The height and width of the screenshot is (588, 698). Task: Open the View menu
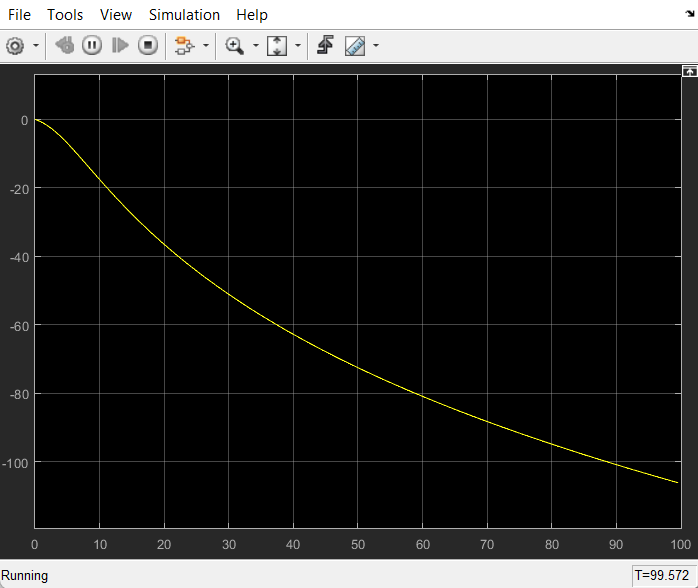[116, 15]
